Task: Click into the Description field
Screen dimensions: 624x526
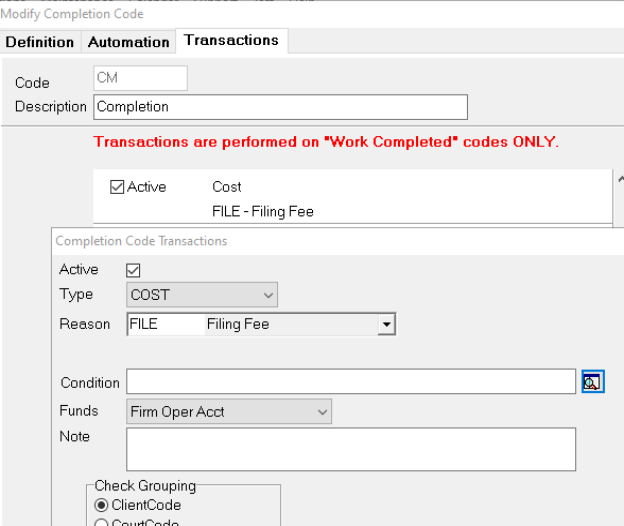Action: point(280,107)
